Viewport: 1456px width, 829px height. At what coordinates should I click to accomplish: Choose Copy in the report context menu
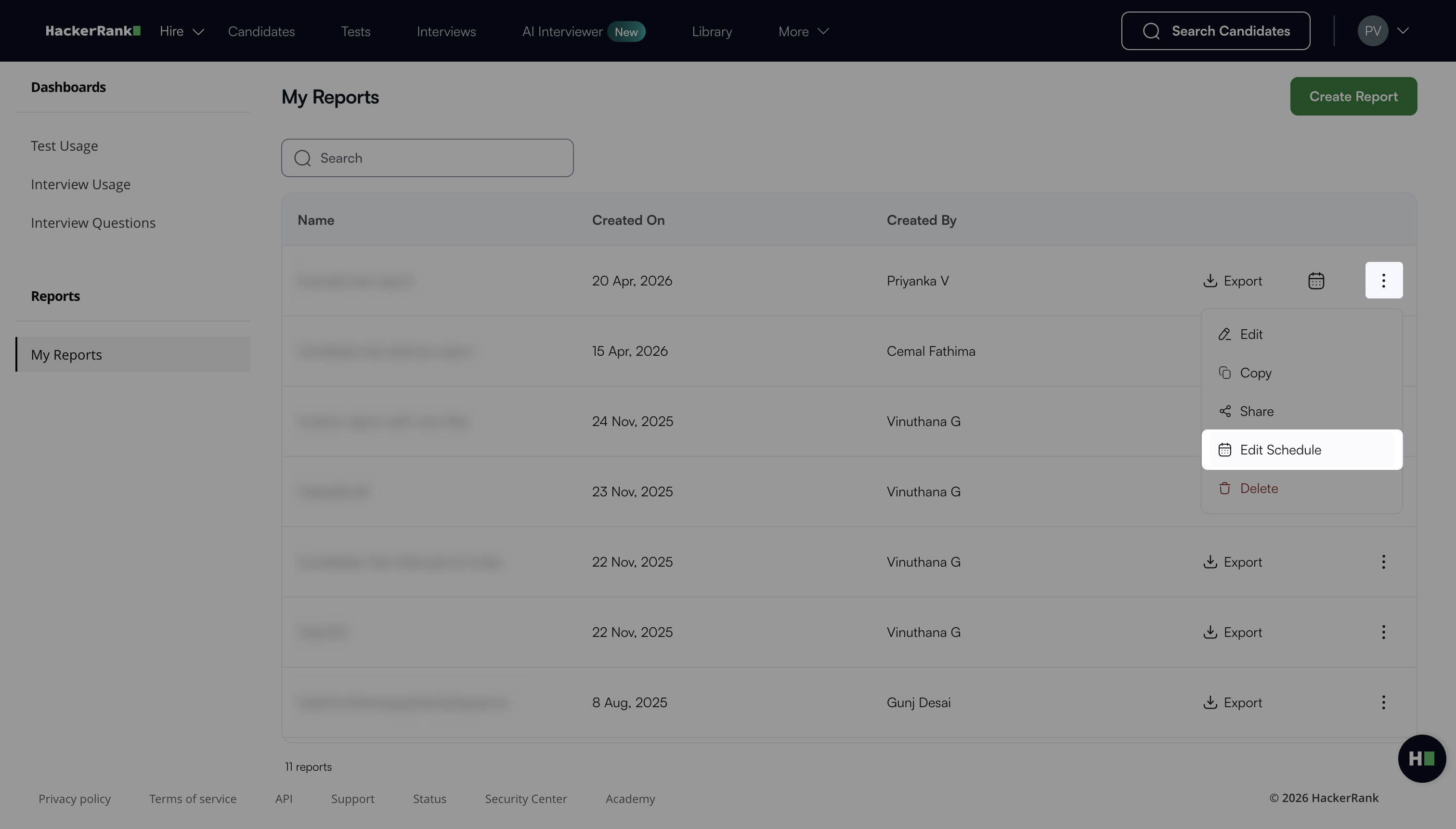tap(1255, 373)
